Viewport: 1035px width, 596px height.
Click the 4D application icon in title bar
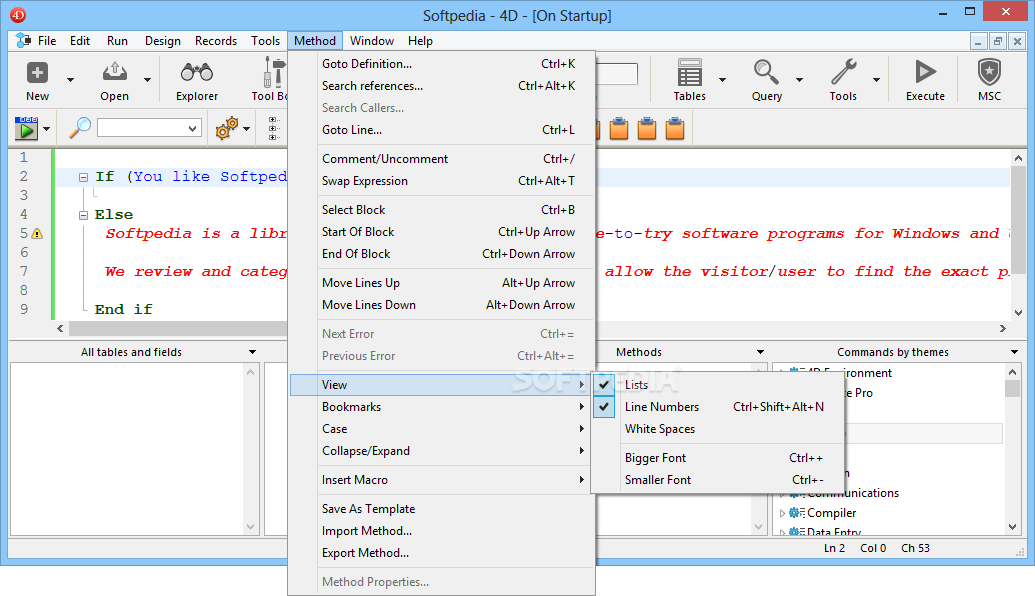pos(18,15)
